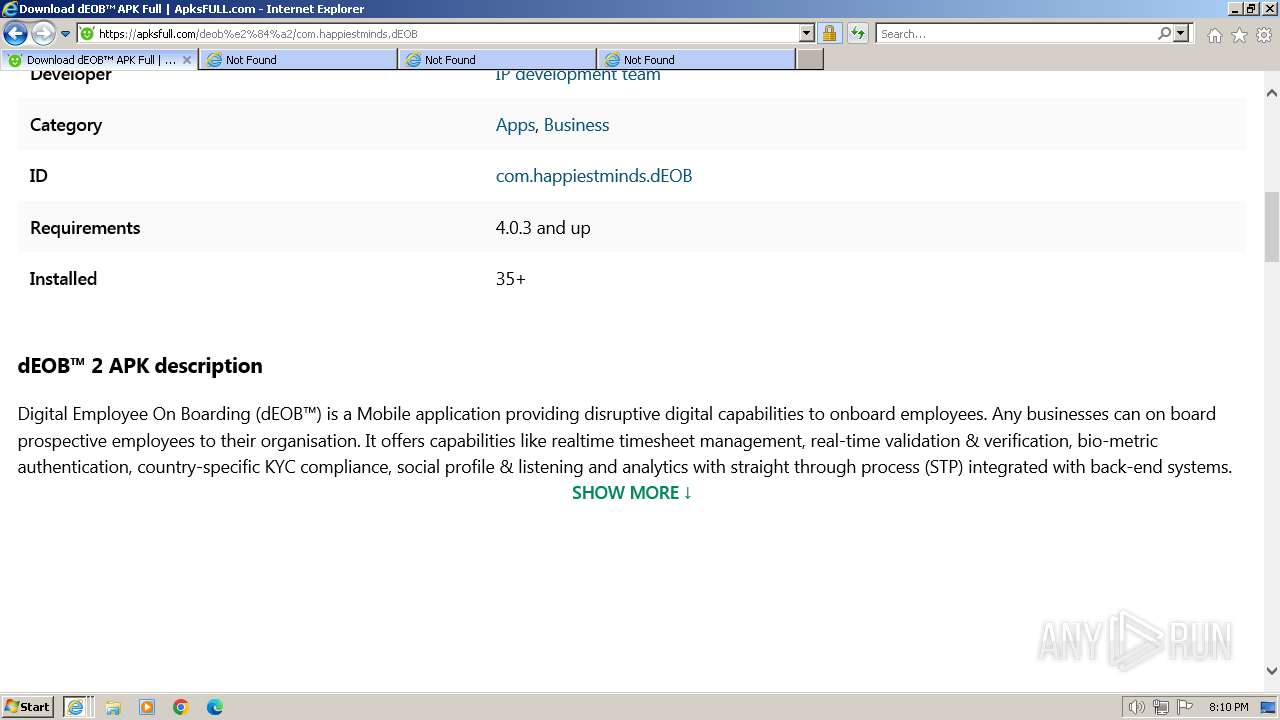Click the Category row label
1280x720 pixels.
(66, 125)
